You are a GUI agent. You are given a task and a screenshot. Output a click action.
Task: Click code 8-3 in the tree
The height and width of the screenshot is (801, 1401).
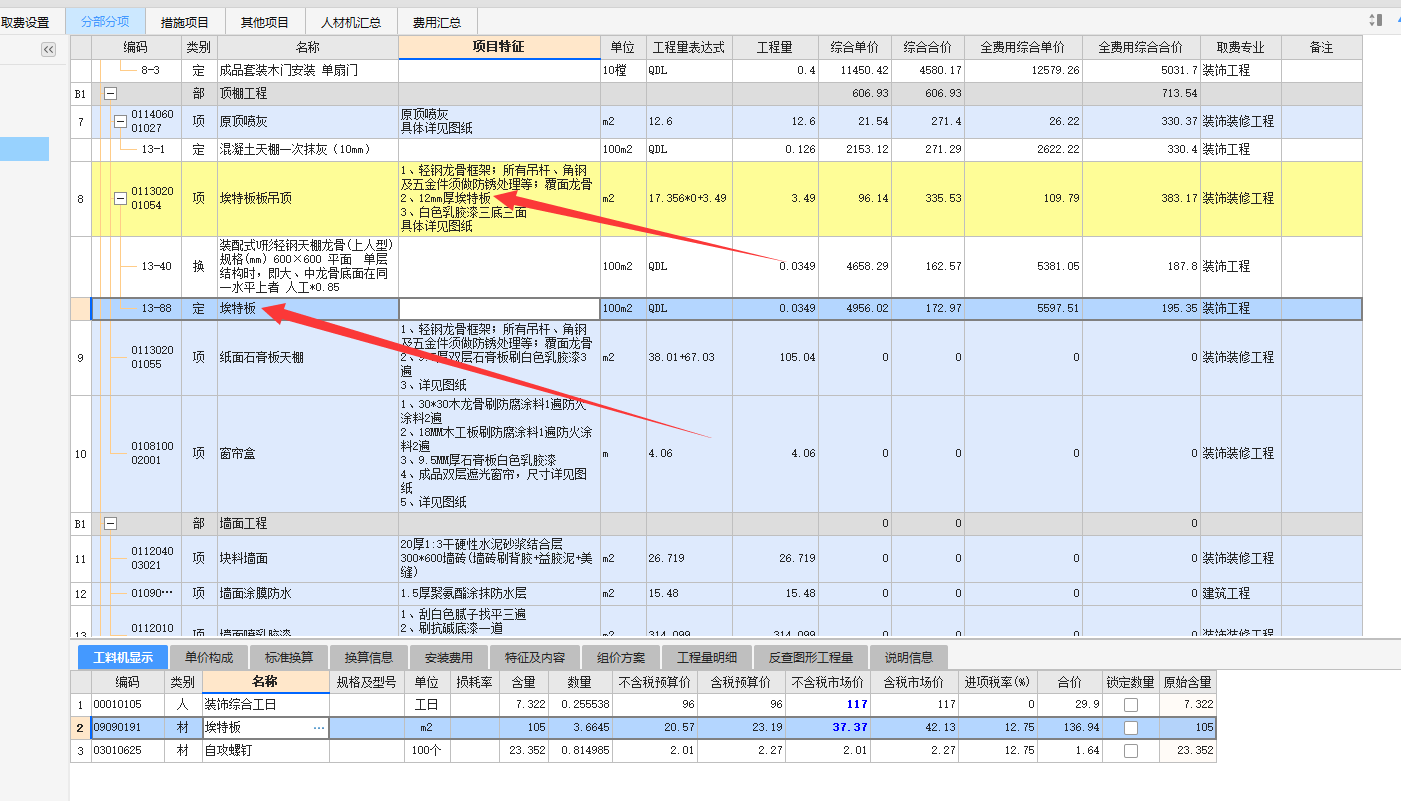(150, 70)
